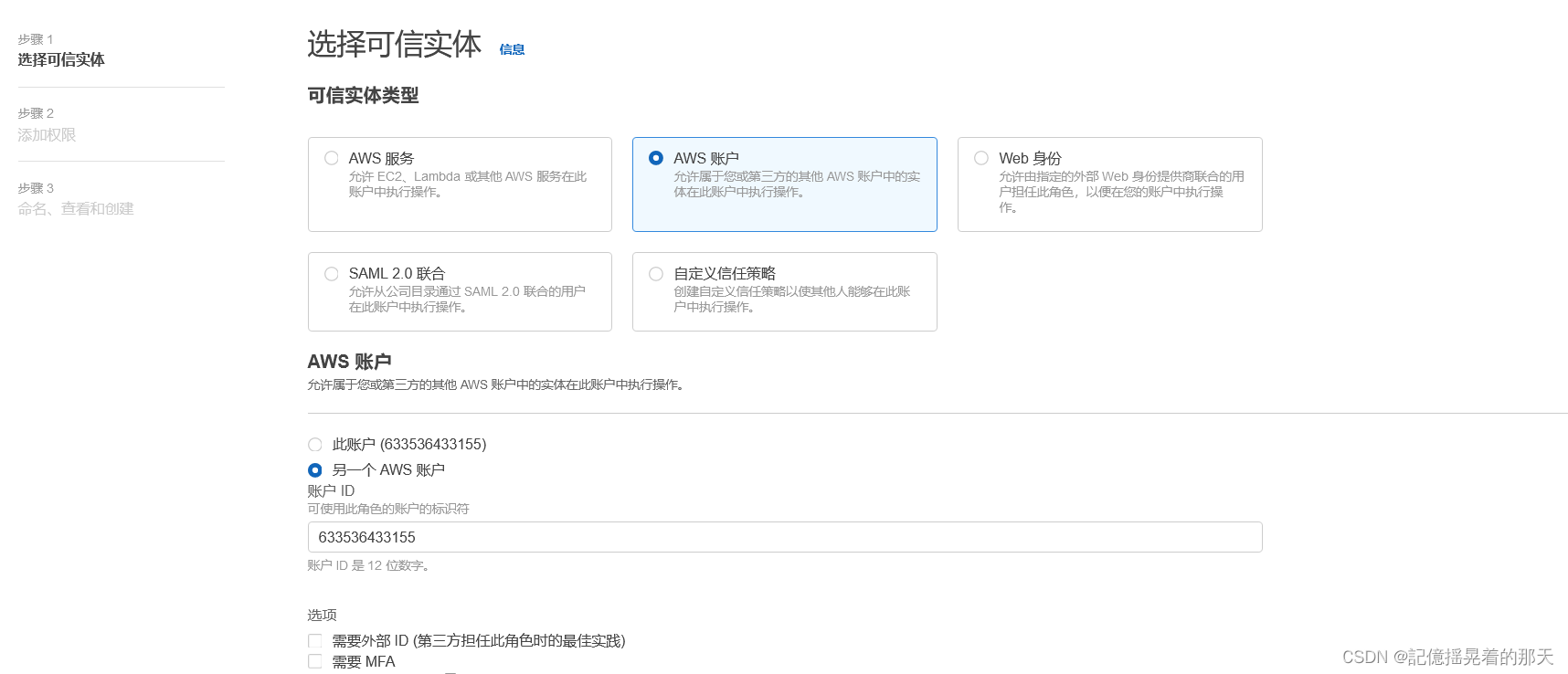Enable the 需要外部 ID checkbox

[x=315, y=641]
